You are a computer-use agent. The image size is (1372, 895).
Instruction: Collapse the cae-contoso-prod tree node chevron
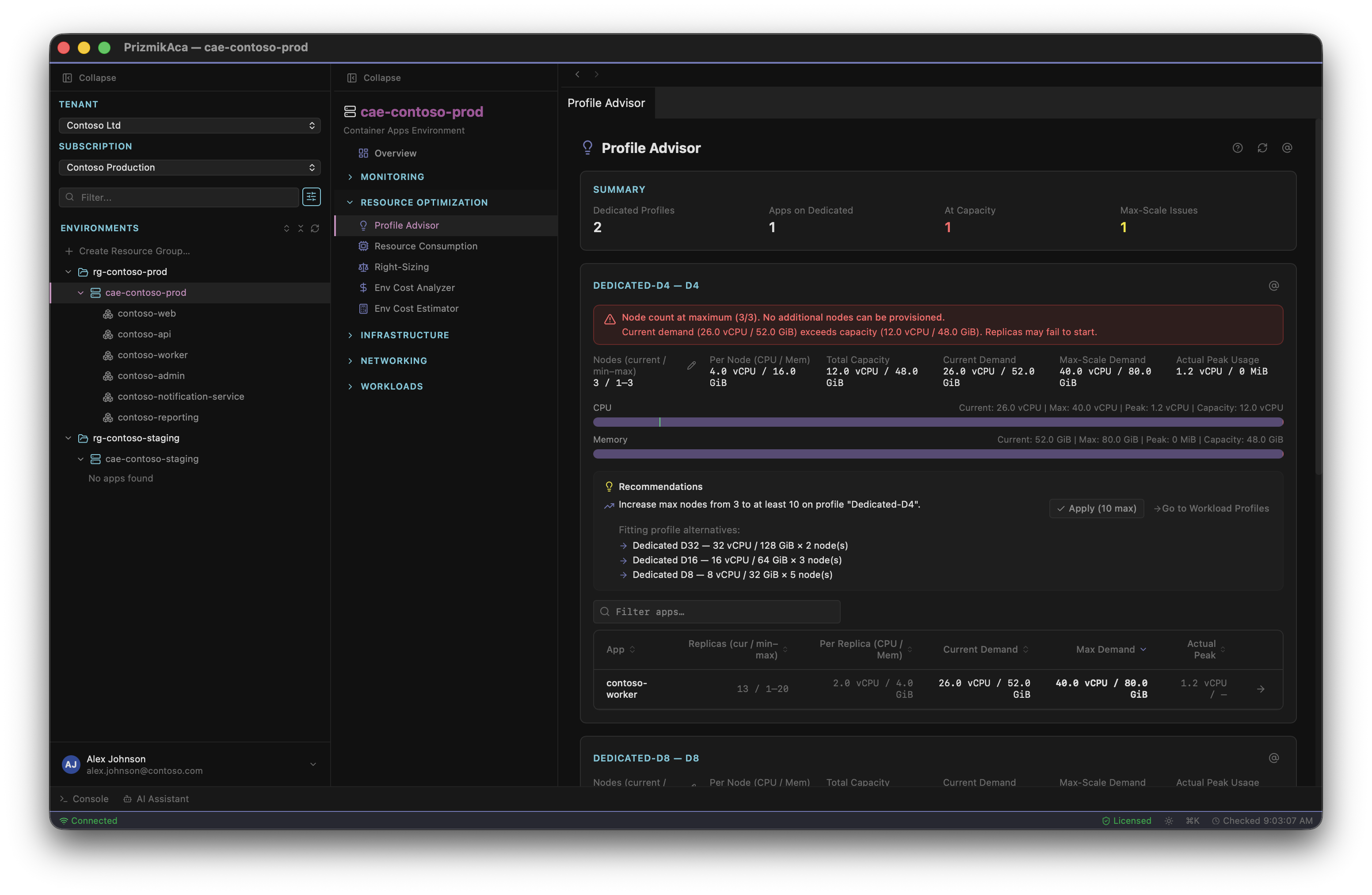pyautogui.click(x=81, y=292)
